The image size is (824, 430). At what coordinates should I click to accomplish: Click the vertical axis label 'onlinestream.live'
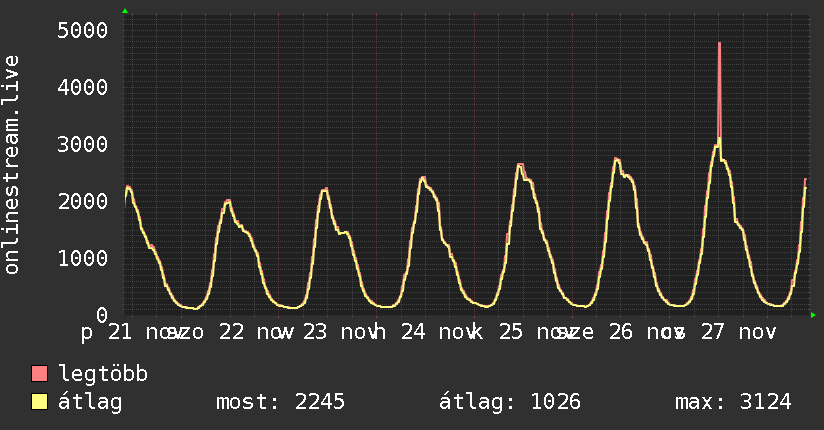[11, 165]
